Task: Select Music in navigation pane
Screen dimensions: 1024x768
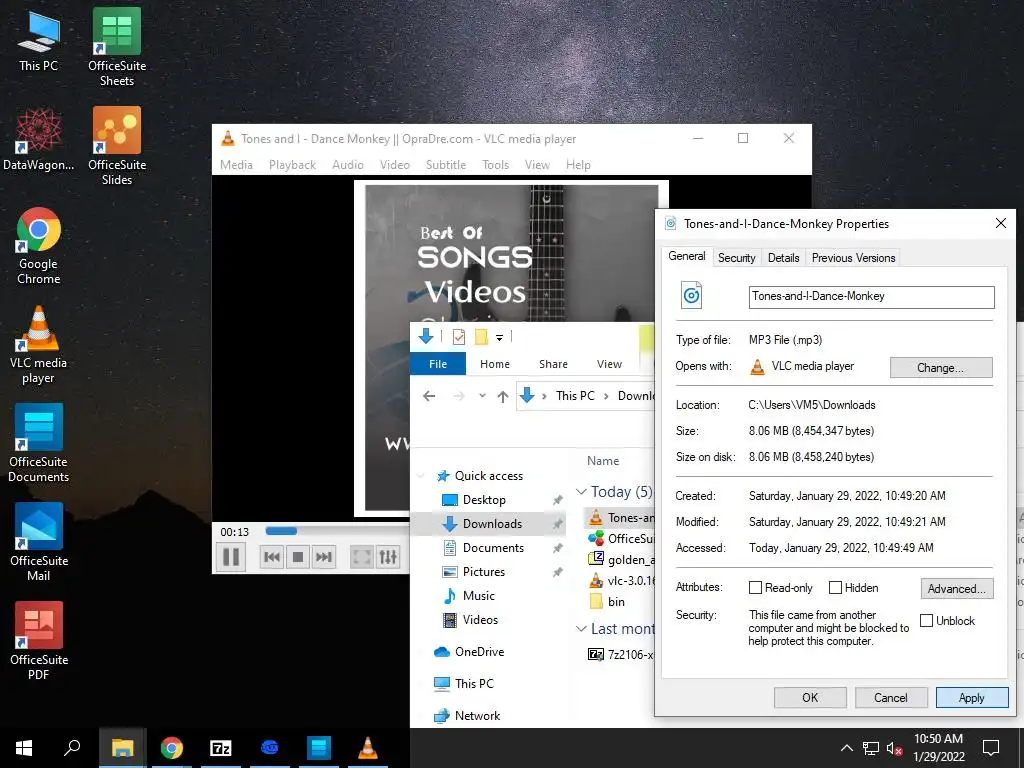Action: point(479,596)
